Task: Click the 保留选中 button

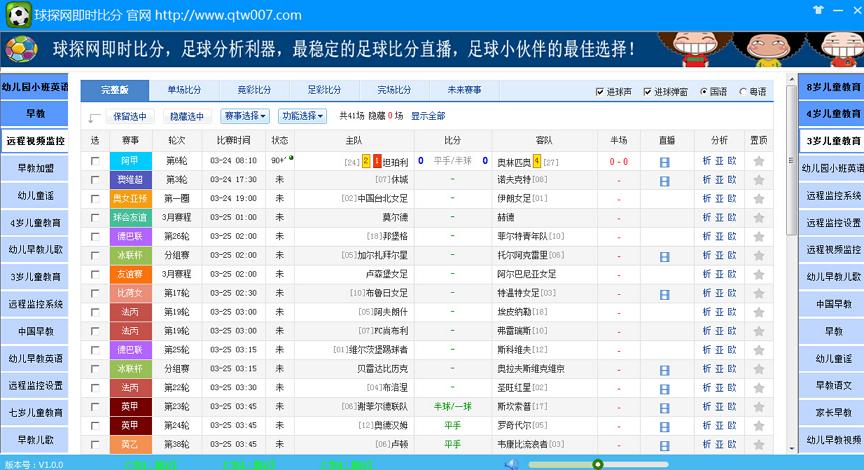Action: click(128, 117)
